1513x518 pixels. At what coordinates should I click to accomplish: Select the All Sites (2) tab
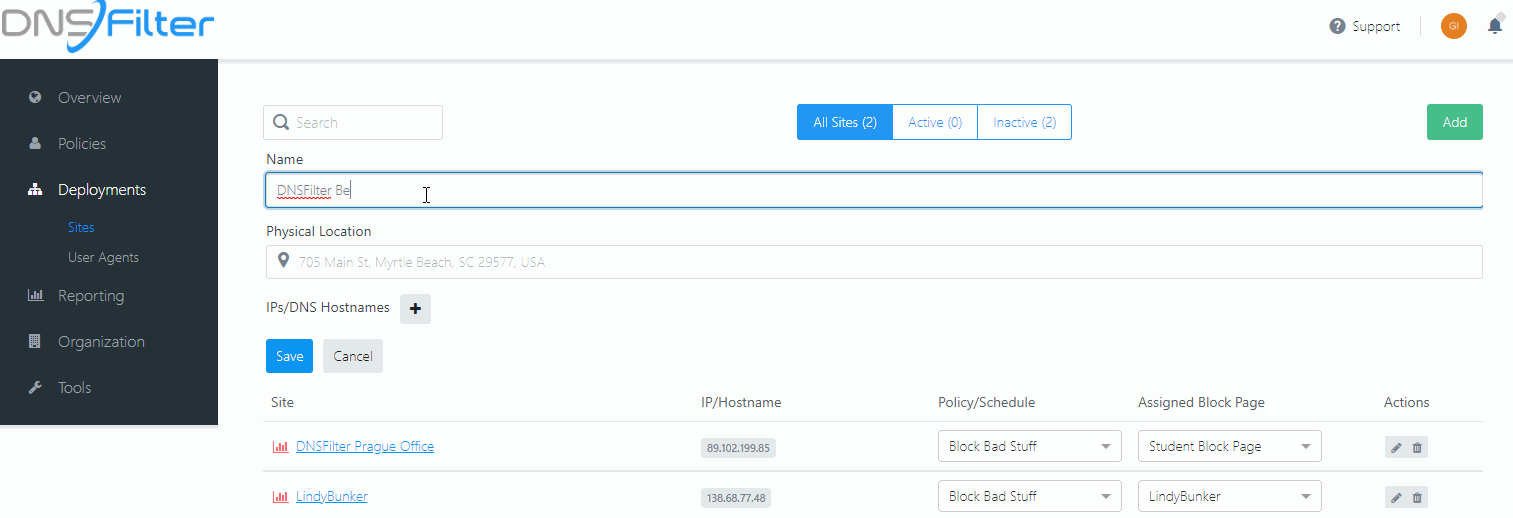point(845,122)
